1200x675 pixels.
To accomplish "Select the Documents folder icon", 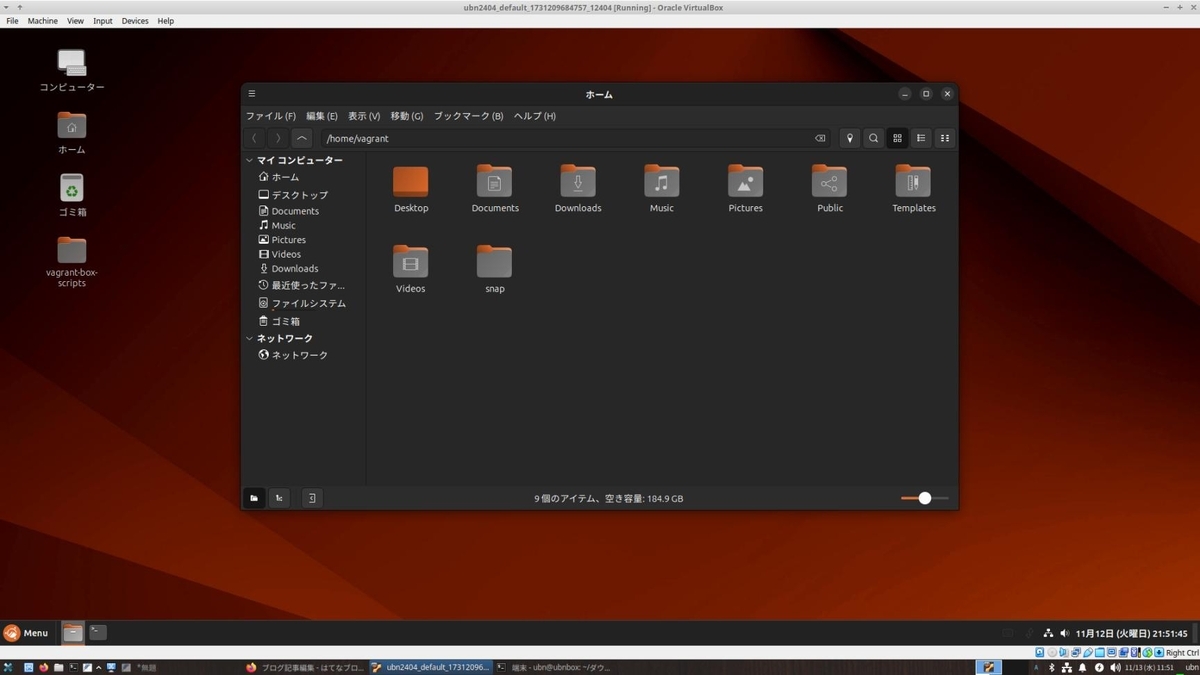I will [x=495, y=182].
